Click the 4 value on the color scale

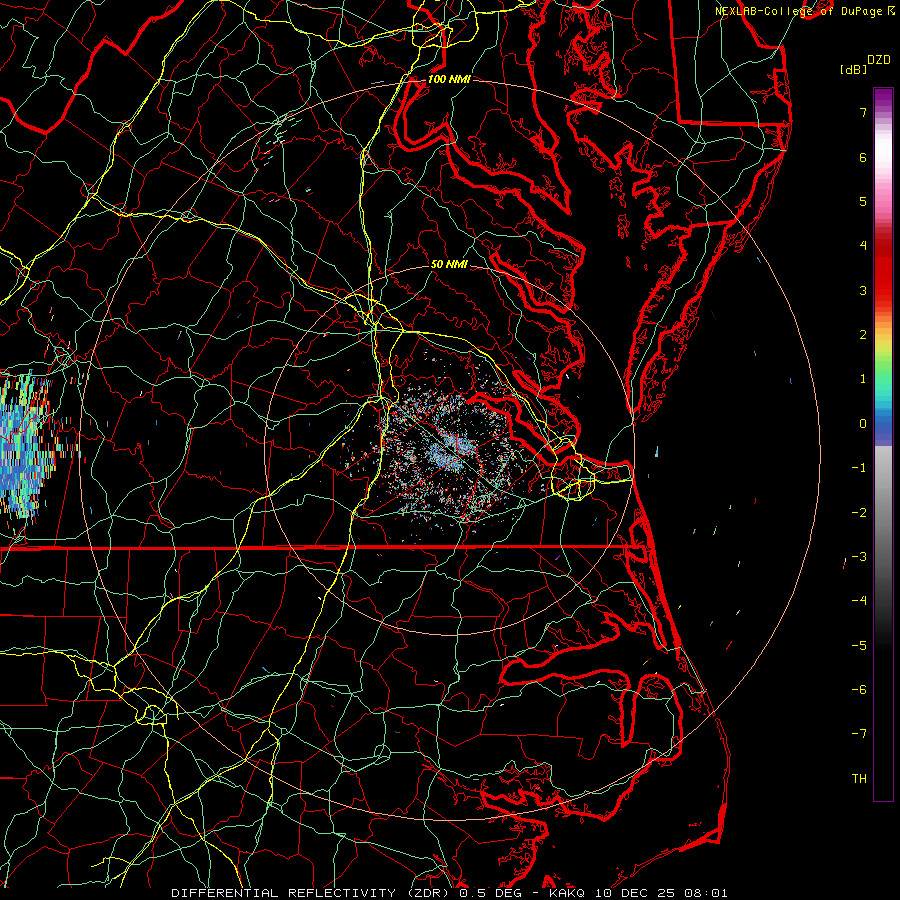[863, 246]
